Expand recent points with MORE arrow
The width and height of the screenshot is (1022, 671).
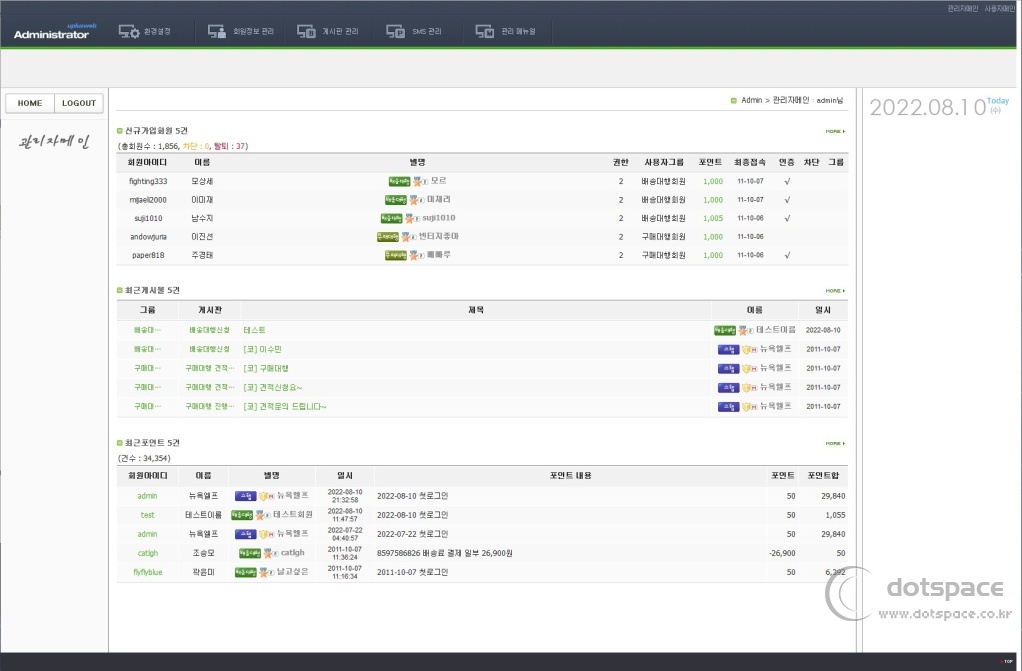tap(835, 443)
